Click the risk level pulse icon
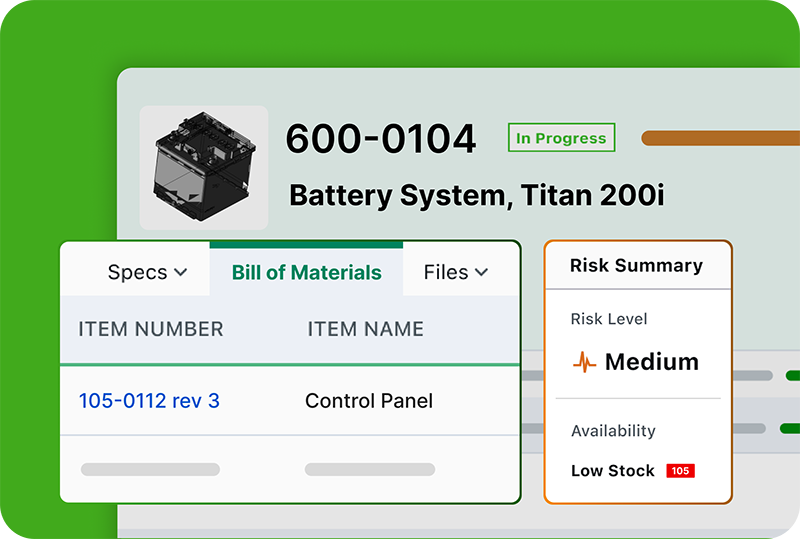This screenshot has height=539, width=800. pyautogui.click(x=584, y=362)
